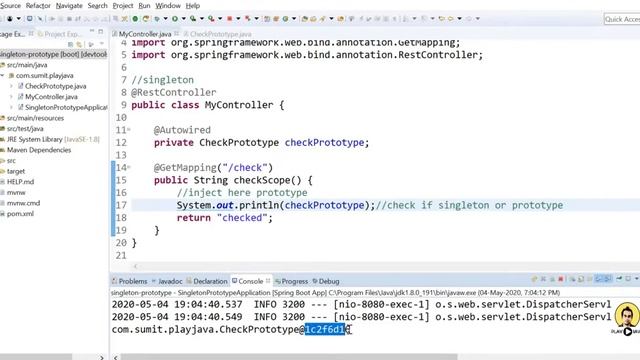Click the red Terminate button in Console

pos(560,279)
